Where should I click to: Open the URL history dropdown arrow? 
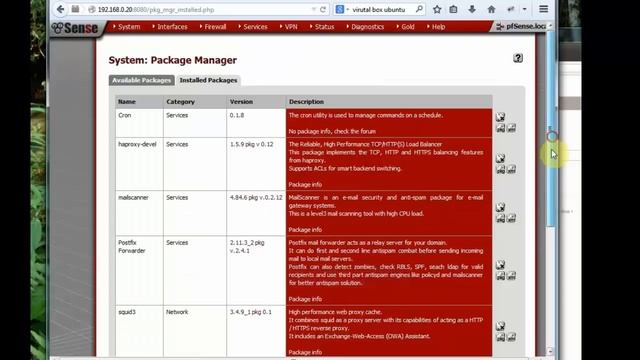tap(314, 9)
